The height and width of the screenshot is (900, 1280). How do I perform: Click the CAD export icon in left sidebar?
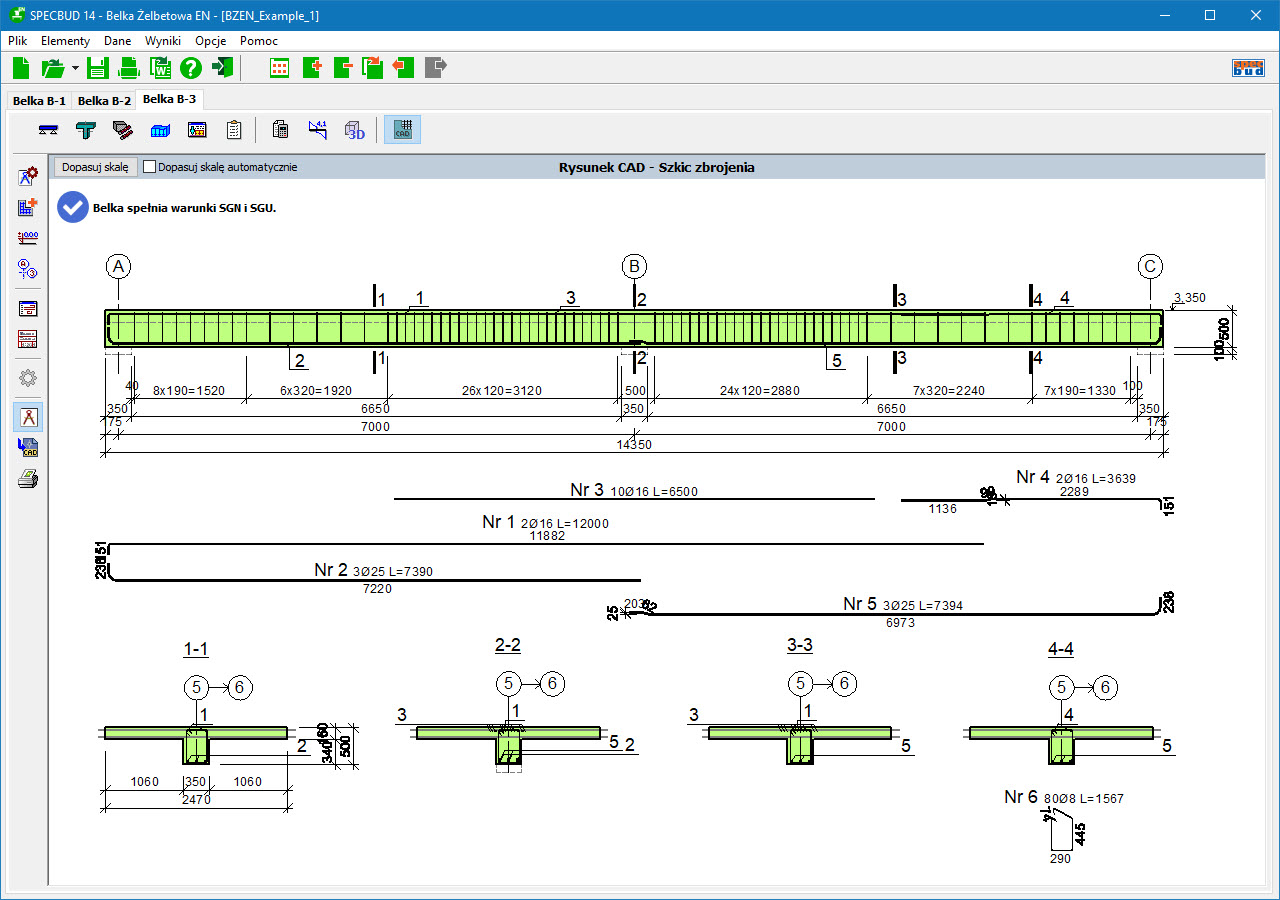click(x=28, y=448)
